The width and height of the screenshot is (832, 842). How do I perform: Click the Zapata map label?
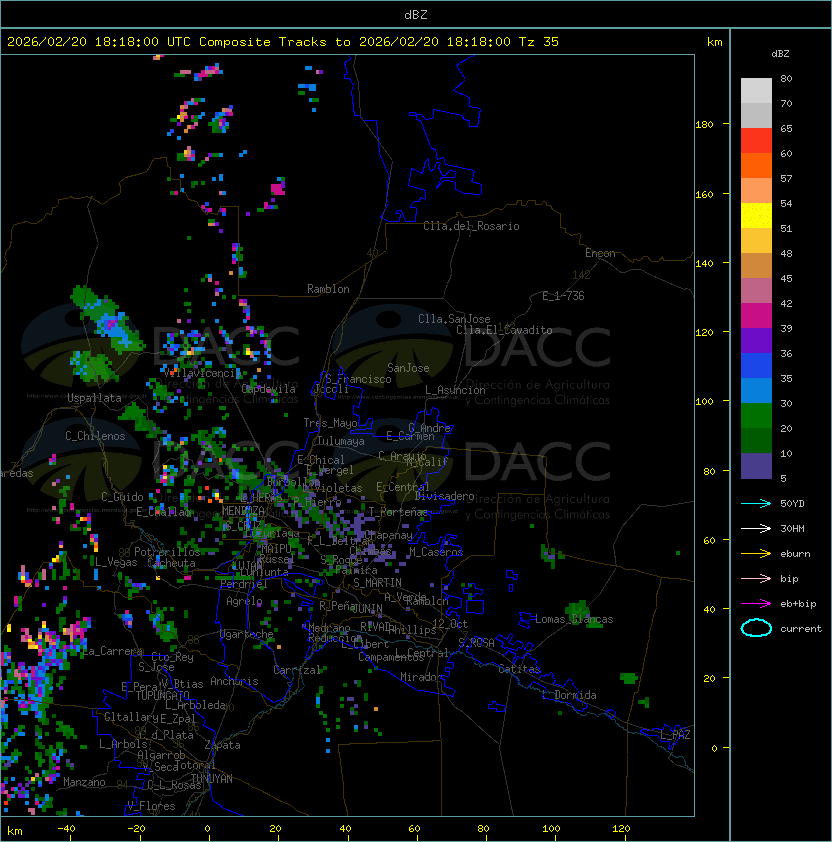[x=222, y=745]
